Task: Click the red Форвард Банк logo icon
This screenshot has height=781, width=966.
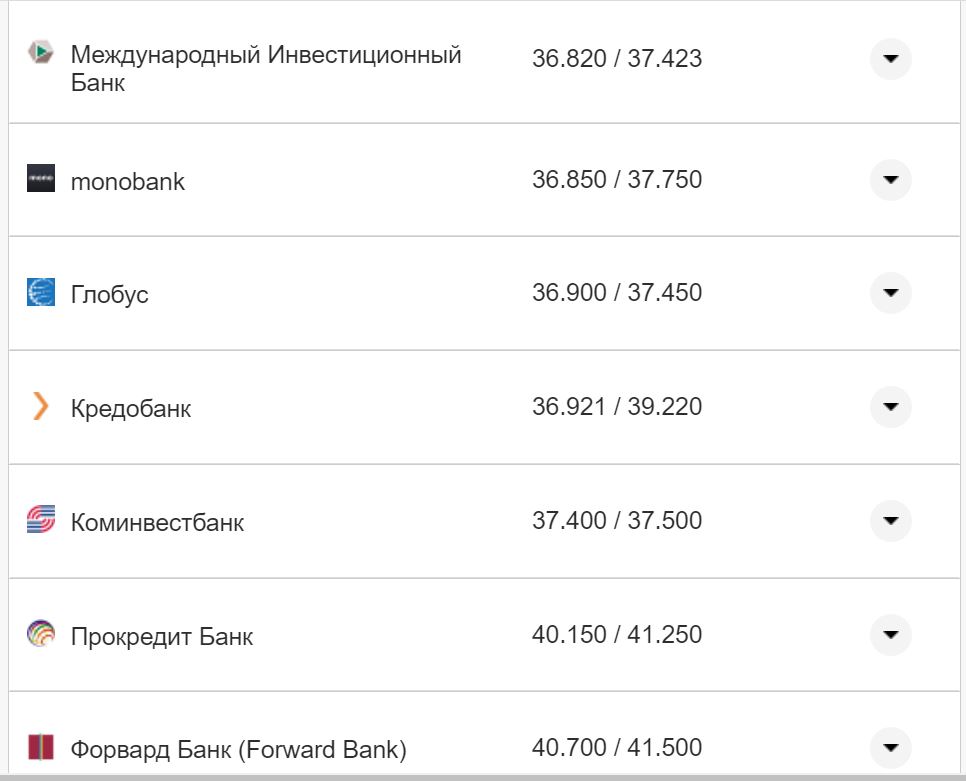Action: [x=39, y=747]
